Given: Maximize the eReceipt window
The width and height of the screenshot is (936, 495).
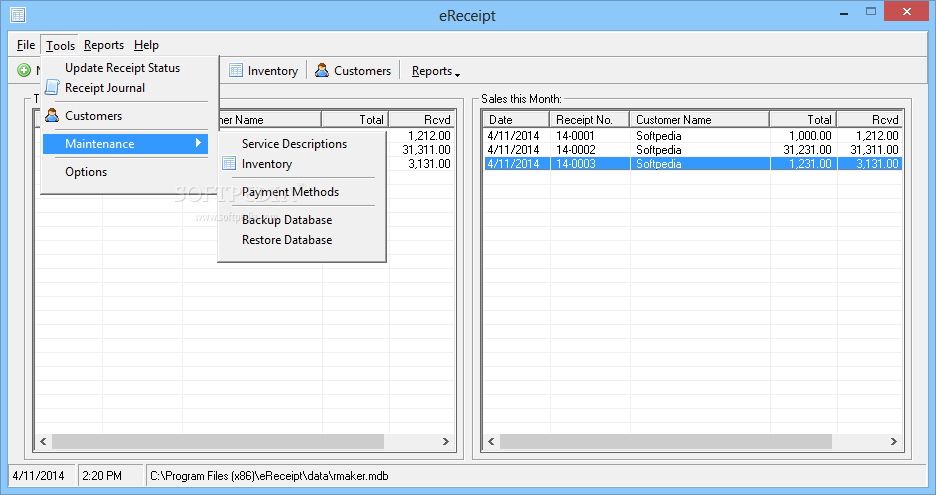Looking at the screenshot, I should pyautogui.click(x=871, y=12).
